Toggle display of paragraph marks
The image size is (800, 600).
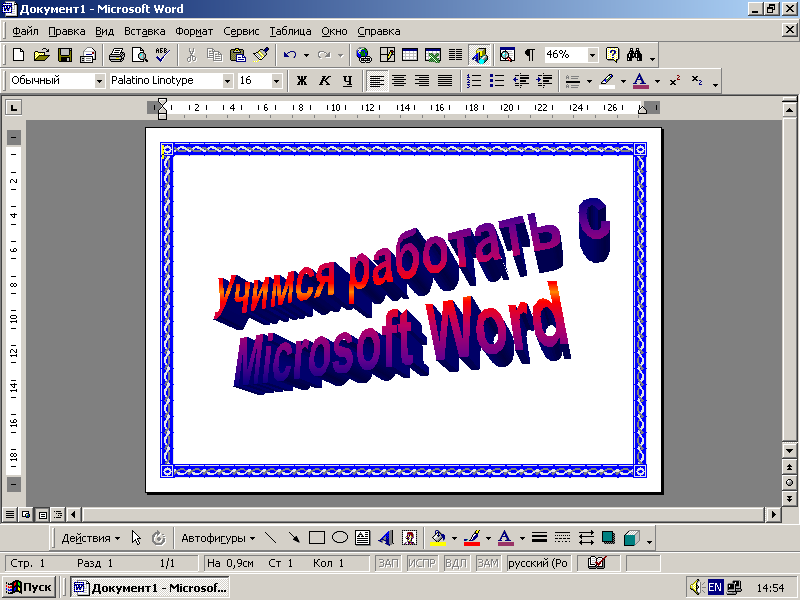pos(530,55)
